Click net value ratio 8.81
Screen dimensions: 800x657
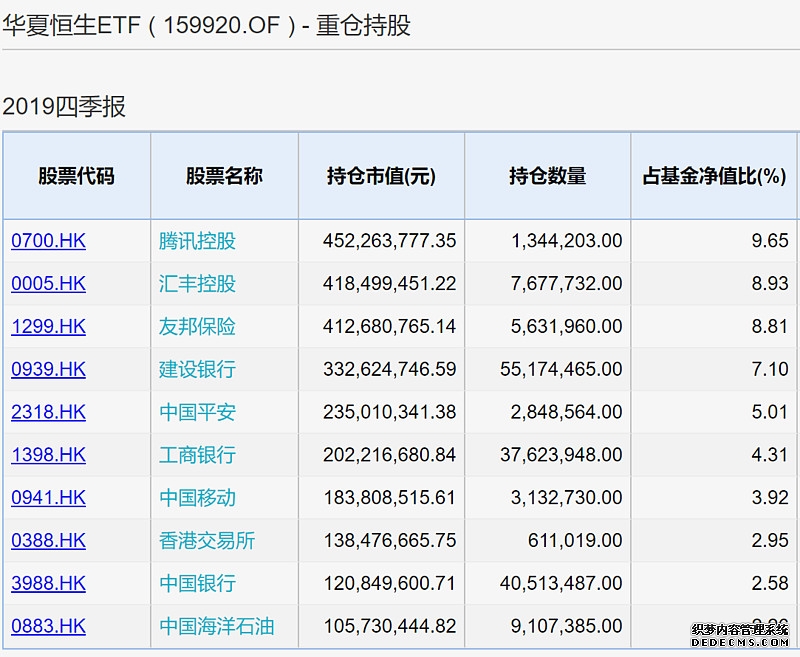tap(770, 326)
